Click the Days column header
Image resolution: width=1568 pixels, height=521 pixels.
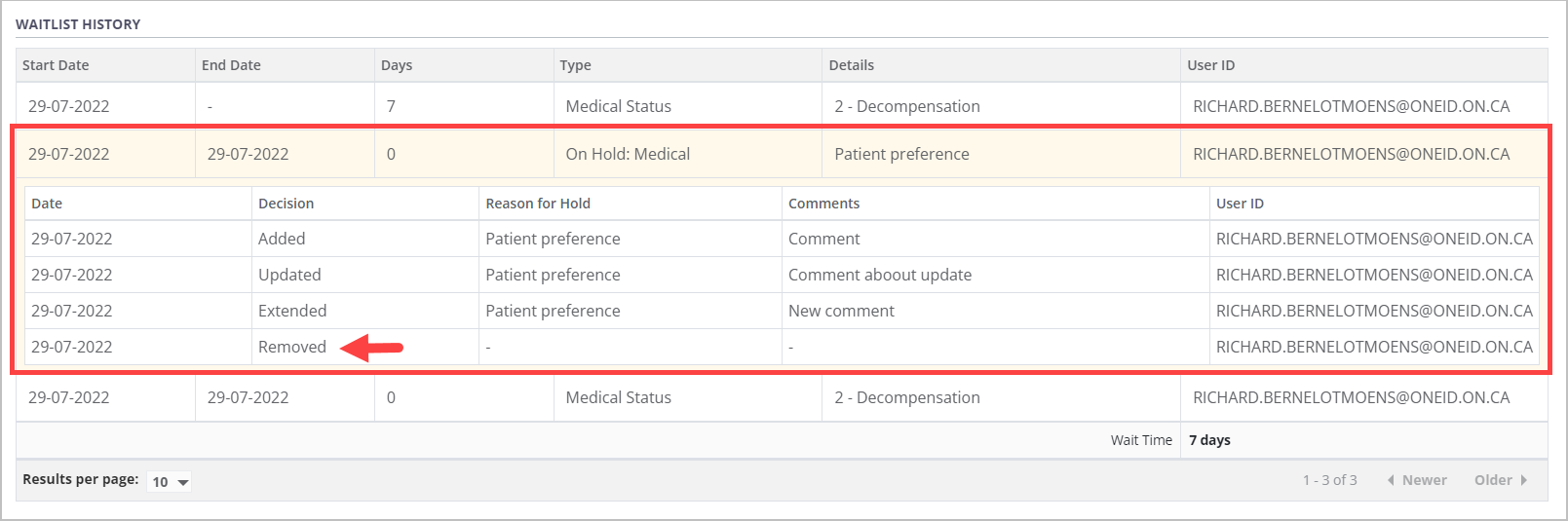click(397, 65)
